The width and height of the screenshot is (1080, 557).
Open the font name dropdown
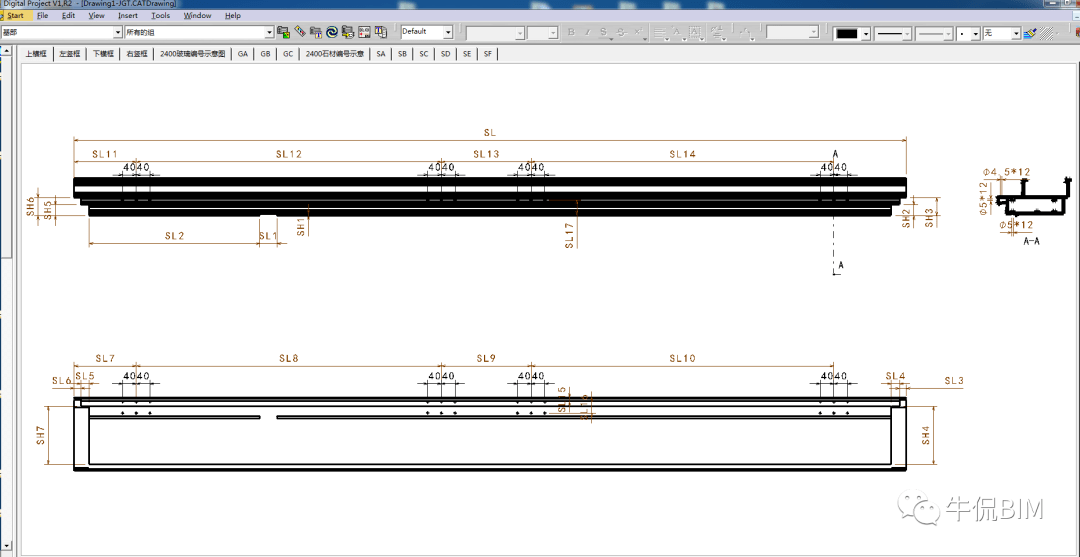tap(520, 32)
